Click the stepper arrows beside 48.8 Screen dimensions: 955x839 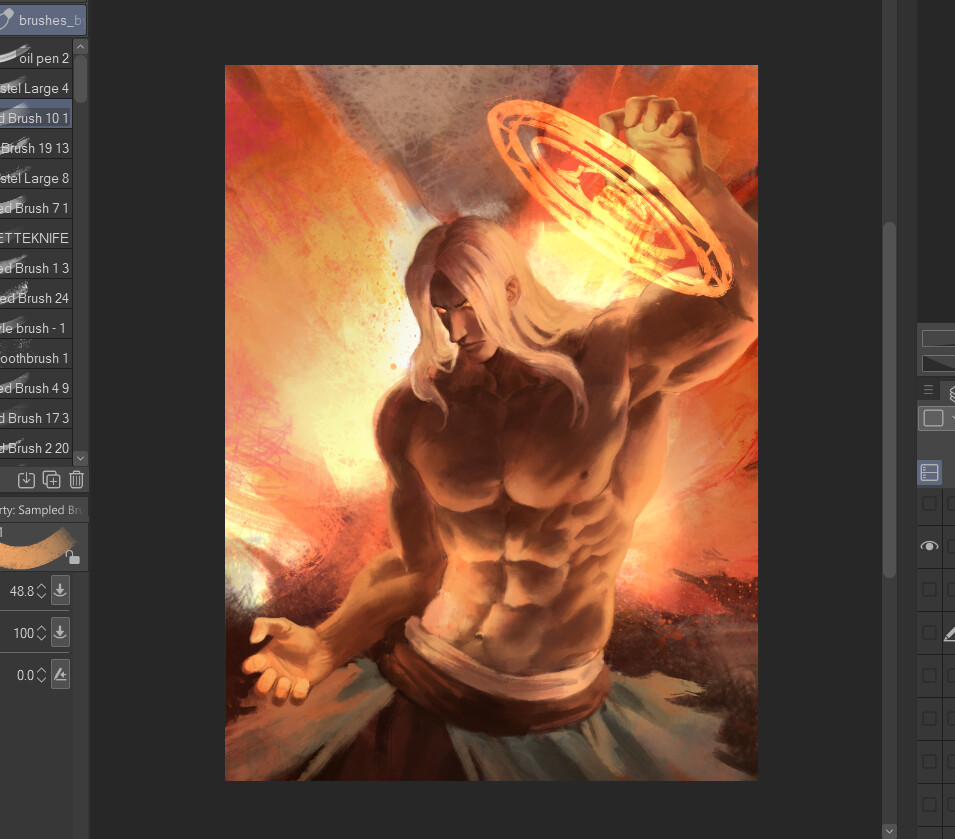click(x=41, y=591)
